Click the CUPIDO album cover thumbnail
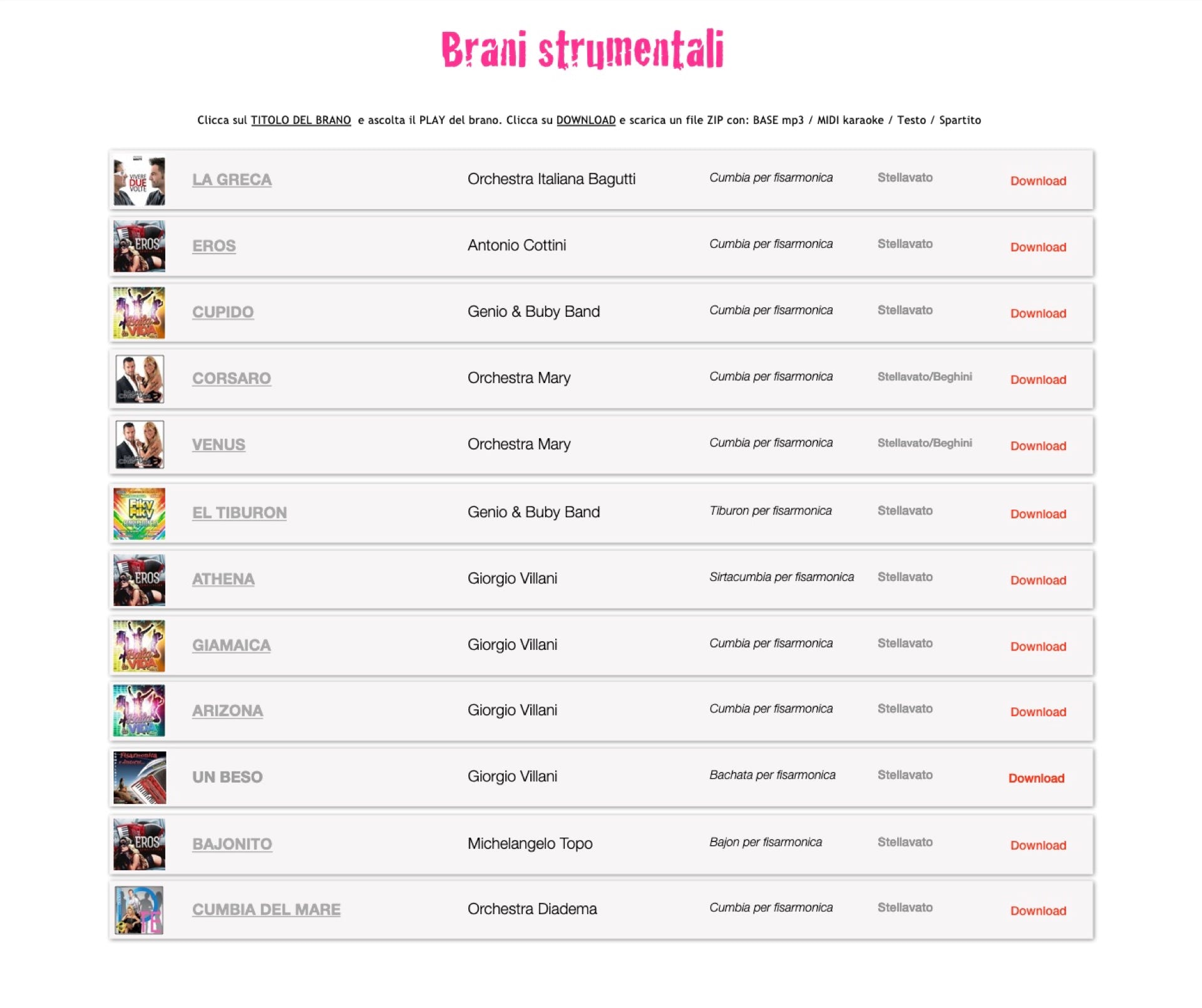This screenshot has width=1202, height=1008. coord(139,312)
